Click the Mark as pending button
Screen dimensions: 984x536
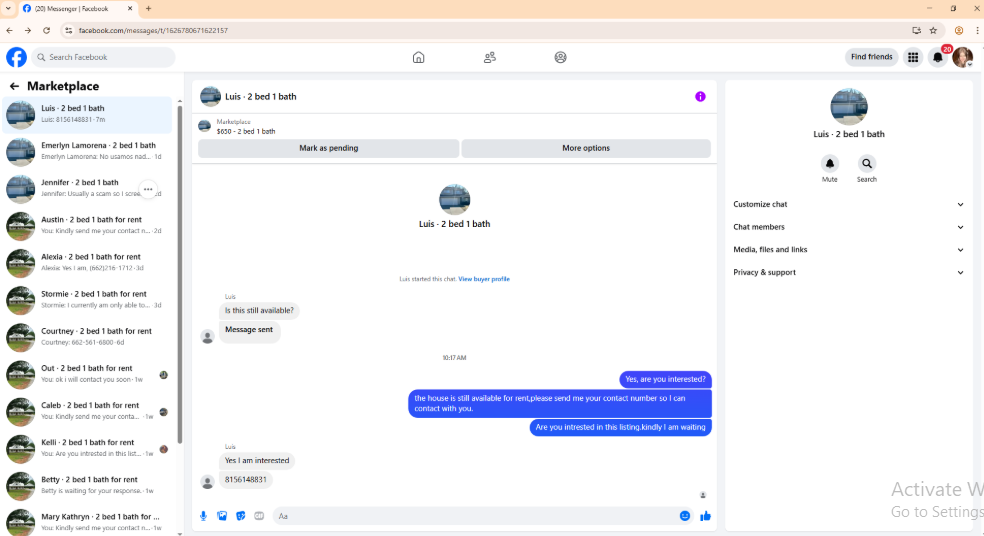click(x=329, y=148)
